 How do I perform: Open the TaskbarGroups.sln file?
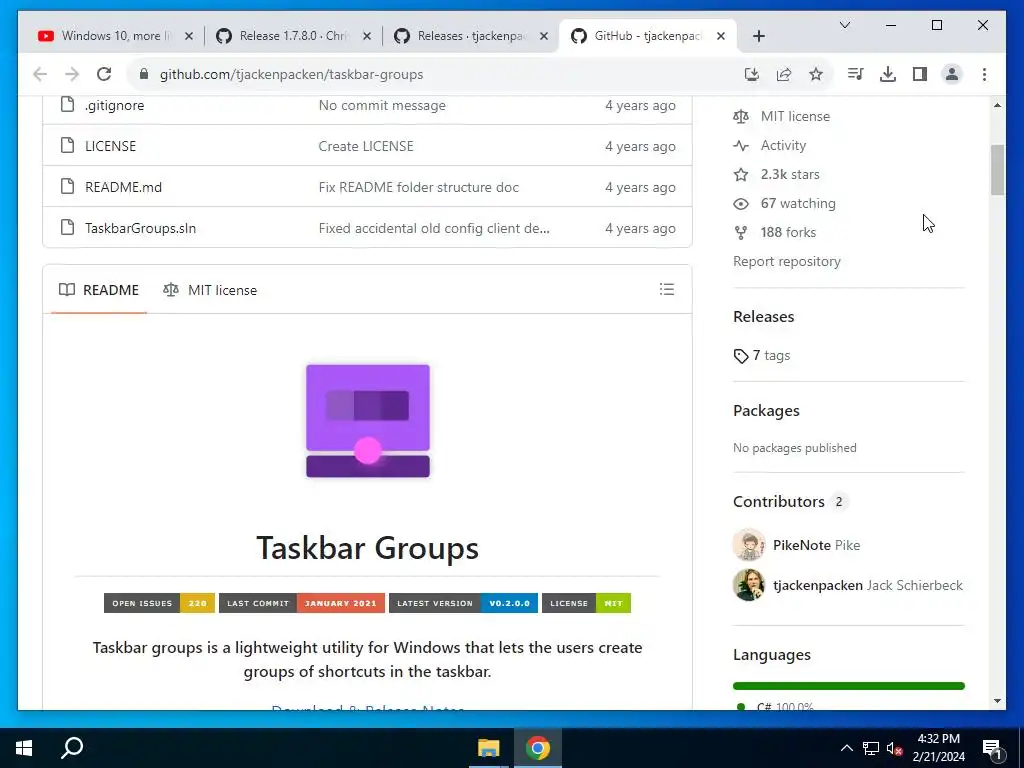tap(140, 229)
